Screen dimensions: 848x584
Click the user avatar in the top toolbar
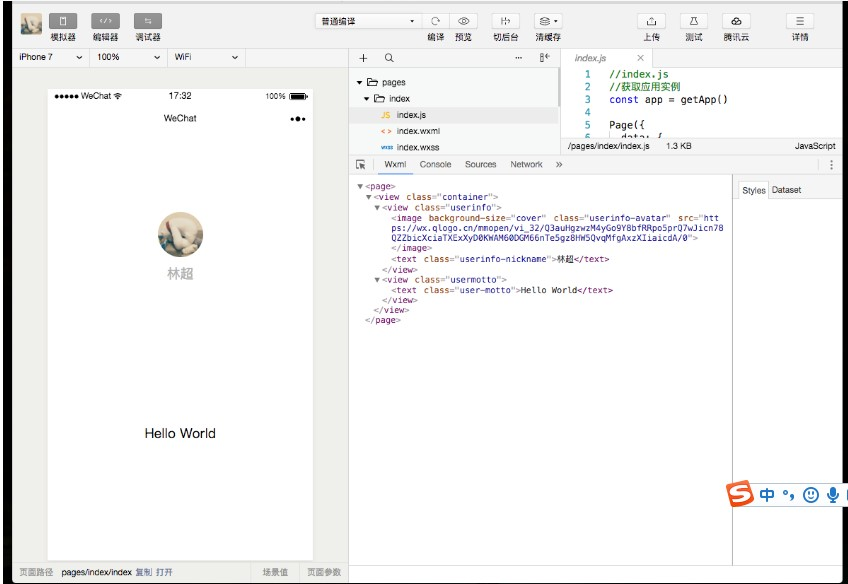point(31,24)
